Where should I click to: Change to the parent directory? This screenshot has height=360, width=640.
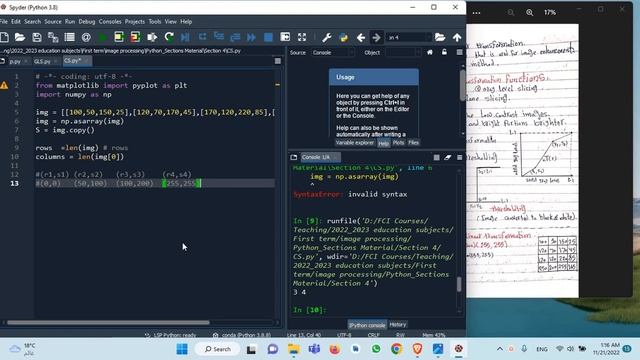[457, 38]
